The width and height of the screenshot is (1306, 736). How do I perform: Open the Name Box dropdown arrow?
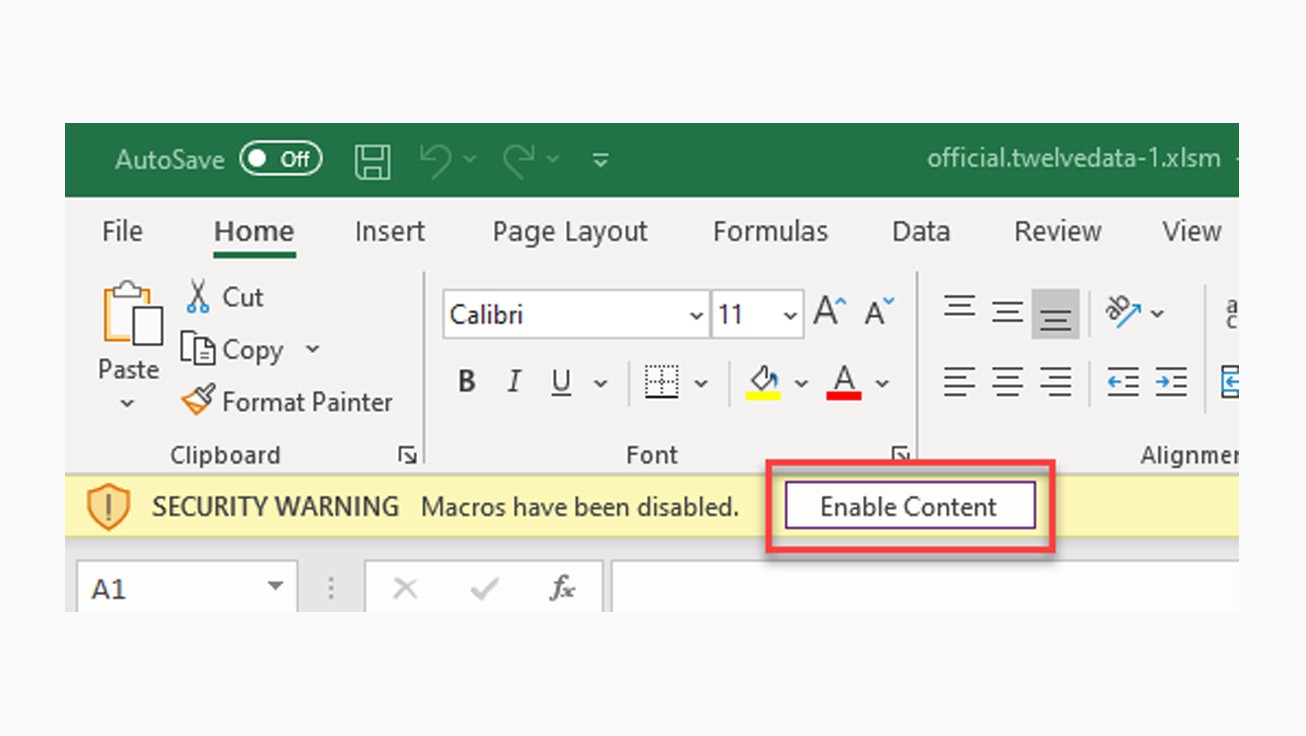(x=275, y=588)
